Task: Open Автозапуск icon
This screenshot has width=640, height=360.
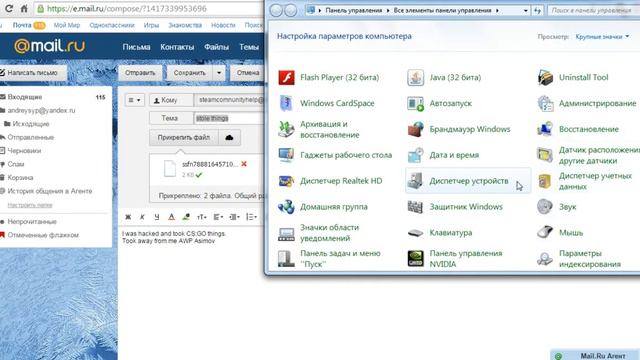Action: tap(416, 103)
